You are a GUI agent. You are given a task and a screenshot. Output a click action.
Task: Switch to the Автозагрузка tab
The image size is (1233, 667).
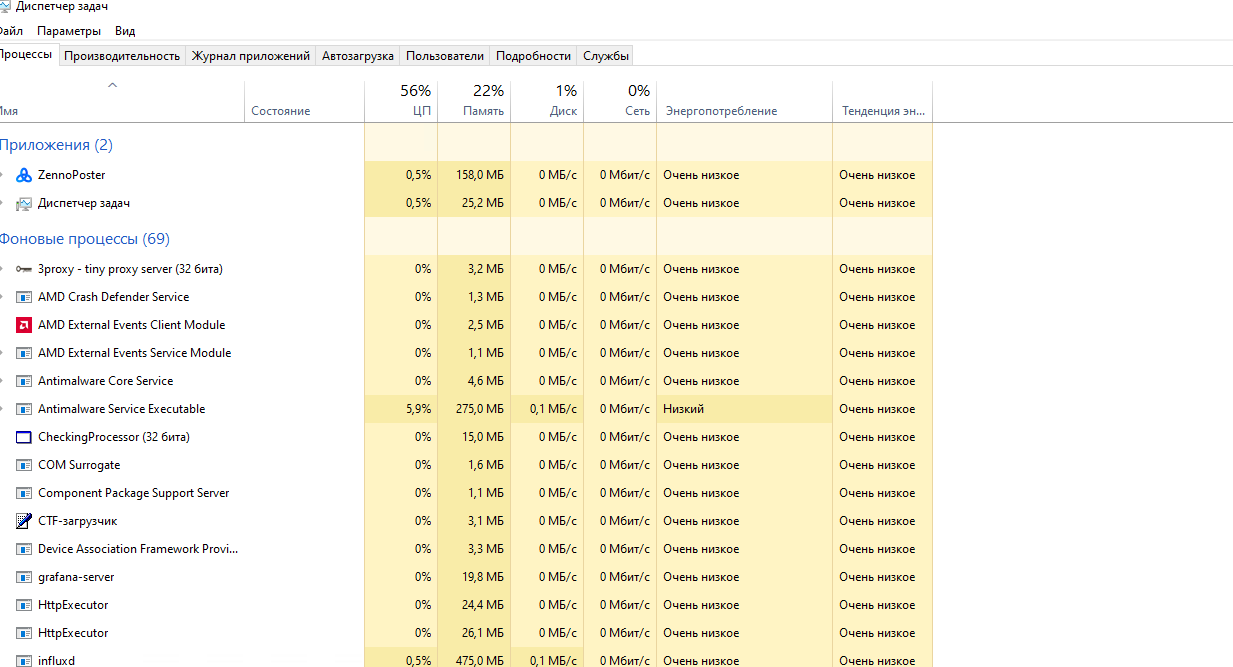358,56
